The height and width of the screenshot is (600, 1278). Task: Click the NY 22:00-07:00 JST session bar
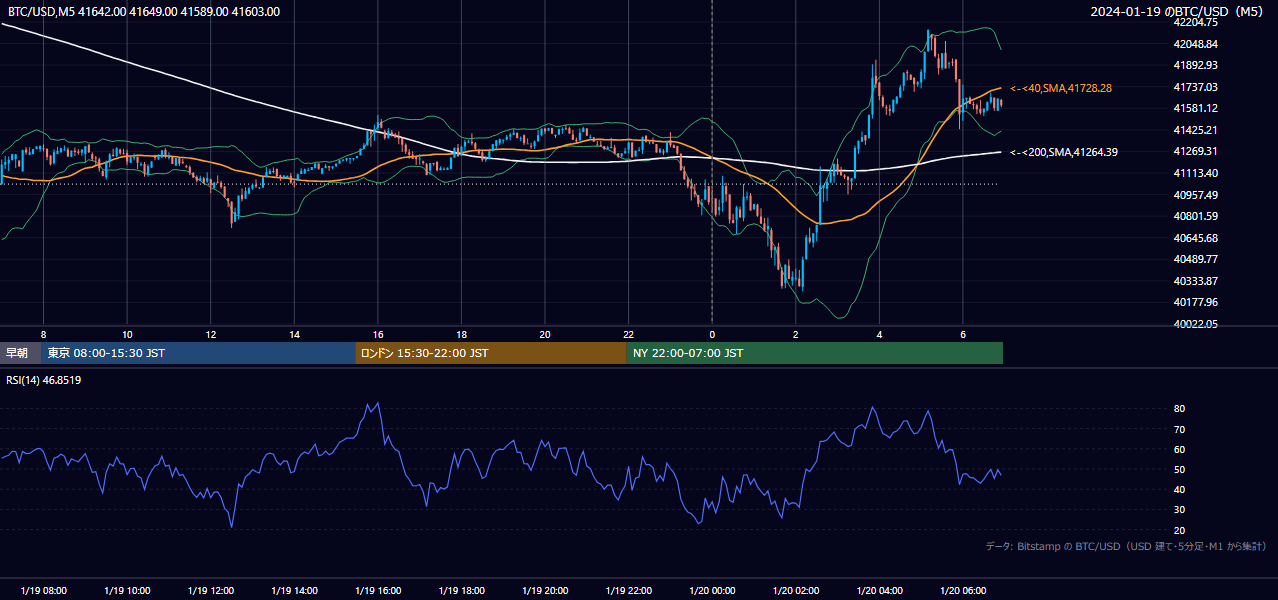[815, 353]
